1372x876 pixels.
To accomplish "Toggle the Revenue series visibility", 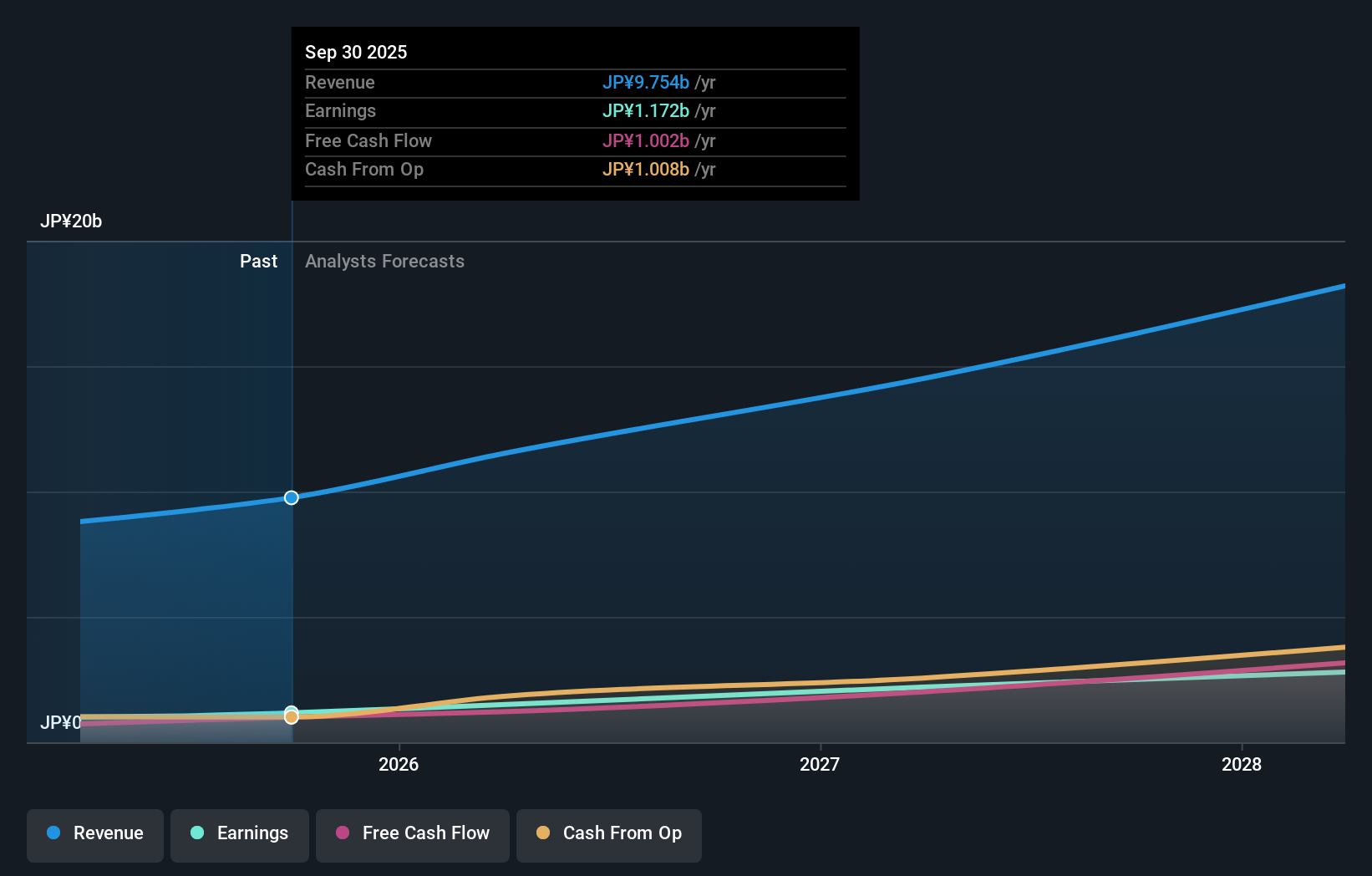I will coord(94,833).
